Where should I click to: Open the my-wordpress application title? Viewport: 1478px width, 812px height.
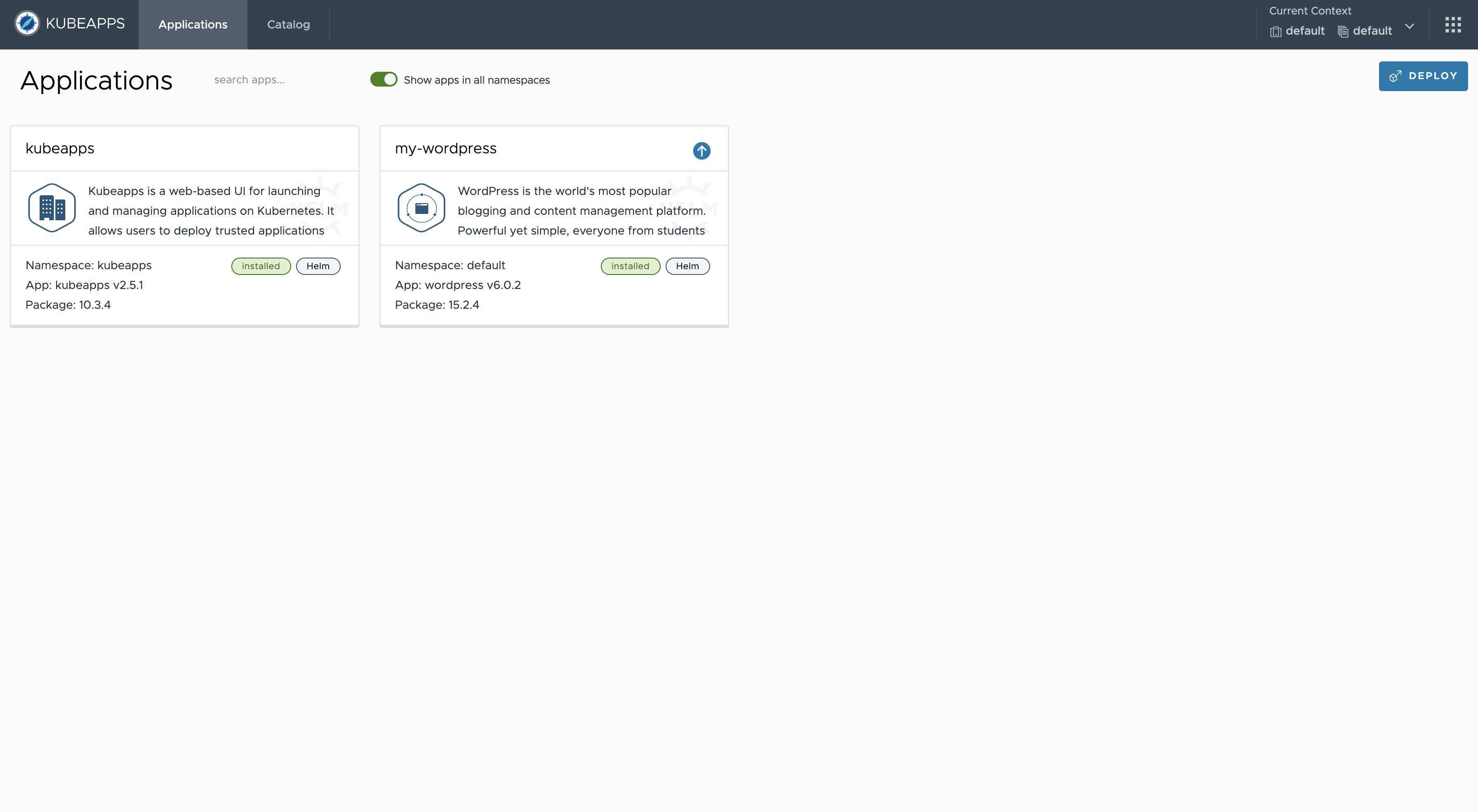point(445,148)
